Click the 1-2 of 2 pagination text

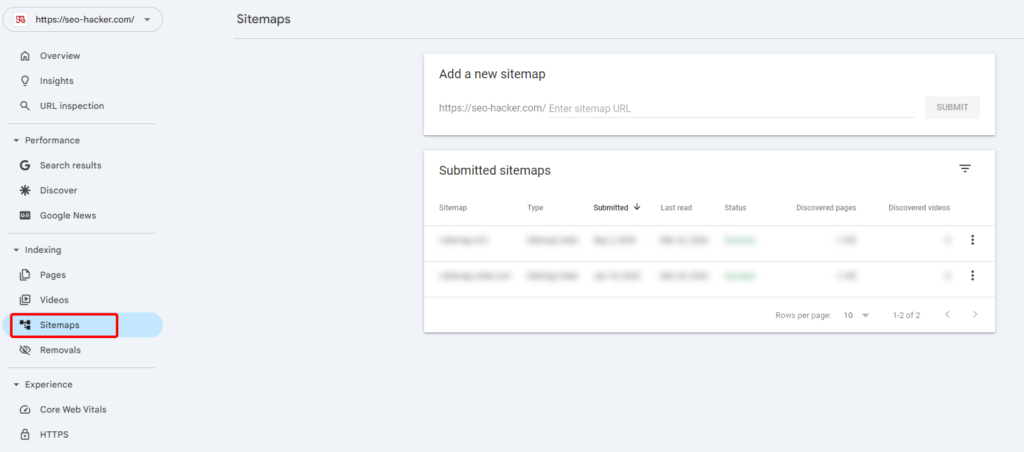click(x=906, y=315)
